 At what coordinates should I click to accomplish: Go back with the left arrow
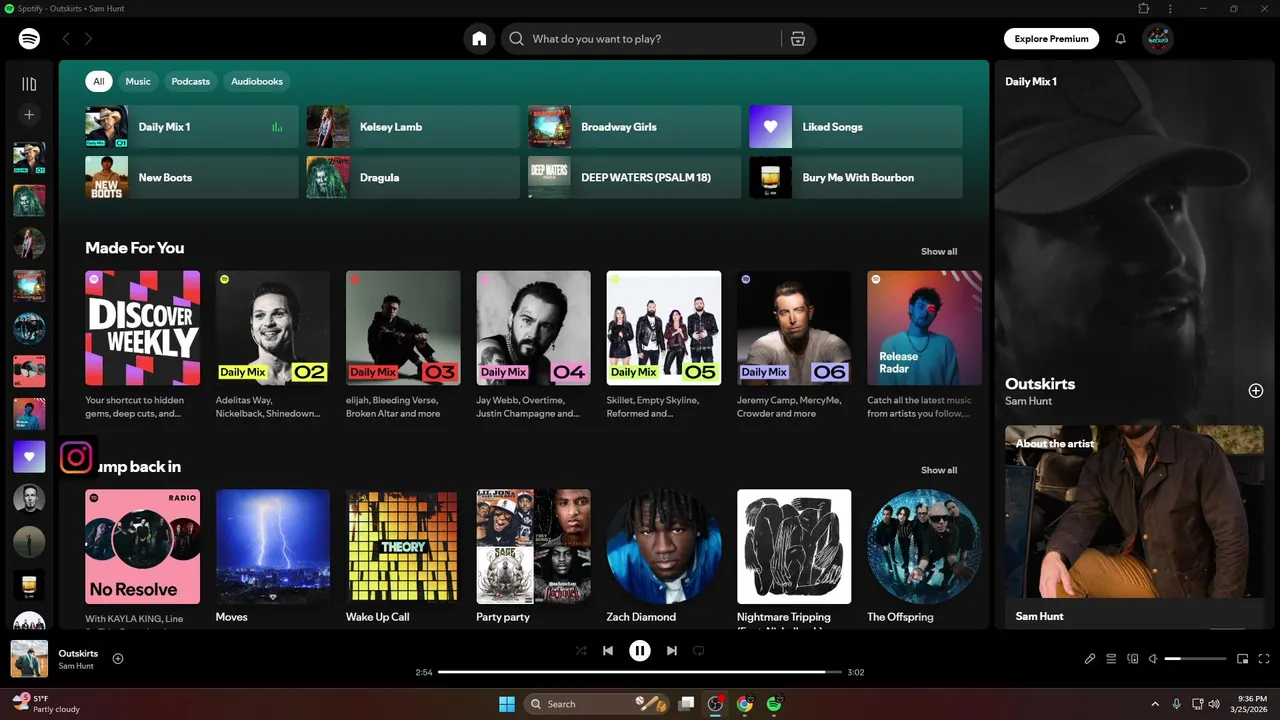66,39
